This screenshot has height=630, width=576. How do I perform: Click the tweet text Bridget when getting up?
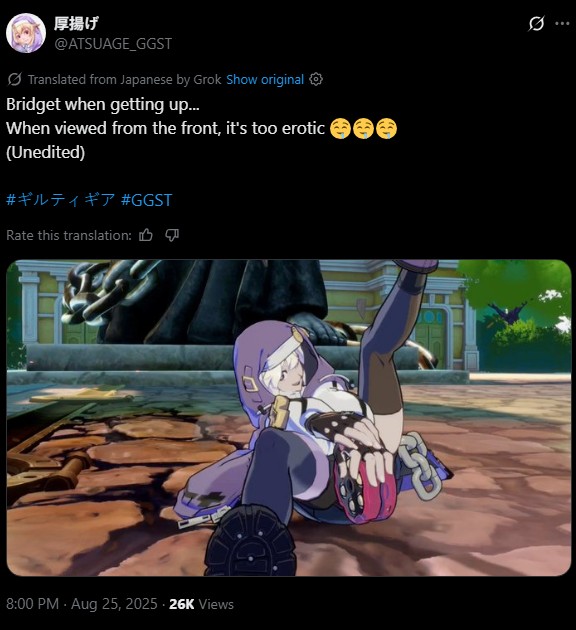(103, 104)
